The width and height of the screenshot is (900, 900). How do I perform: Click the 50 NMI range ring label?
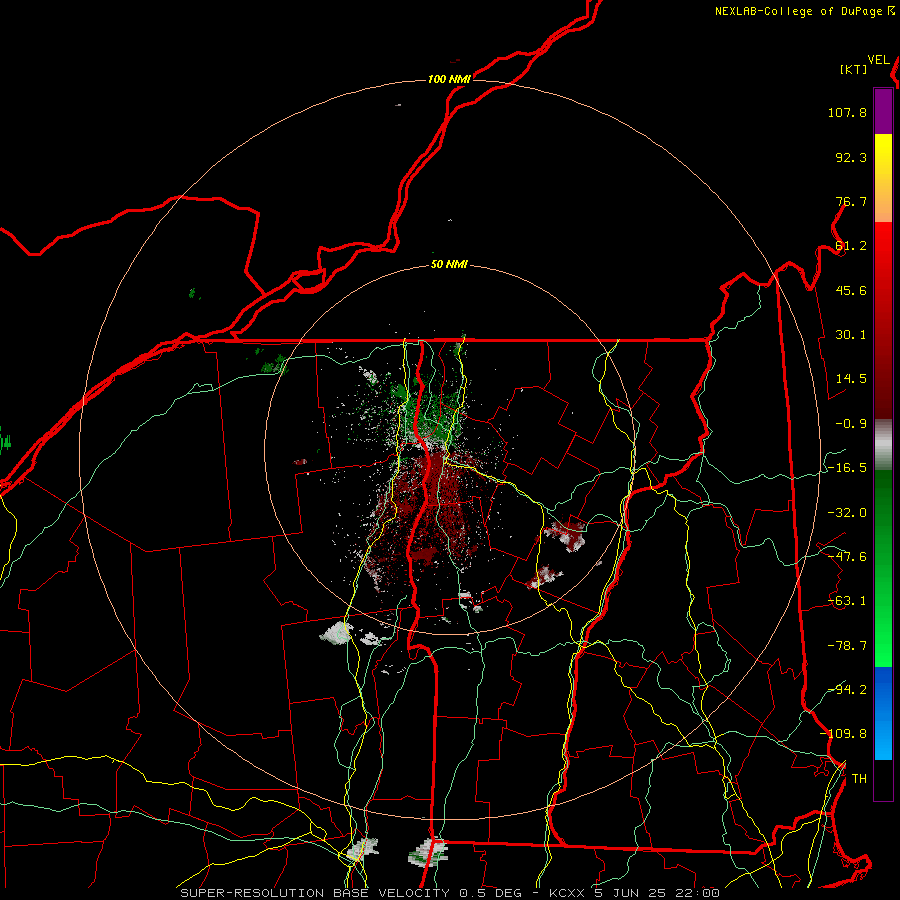(449, 265)
